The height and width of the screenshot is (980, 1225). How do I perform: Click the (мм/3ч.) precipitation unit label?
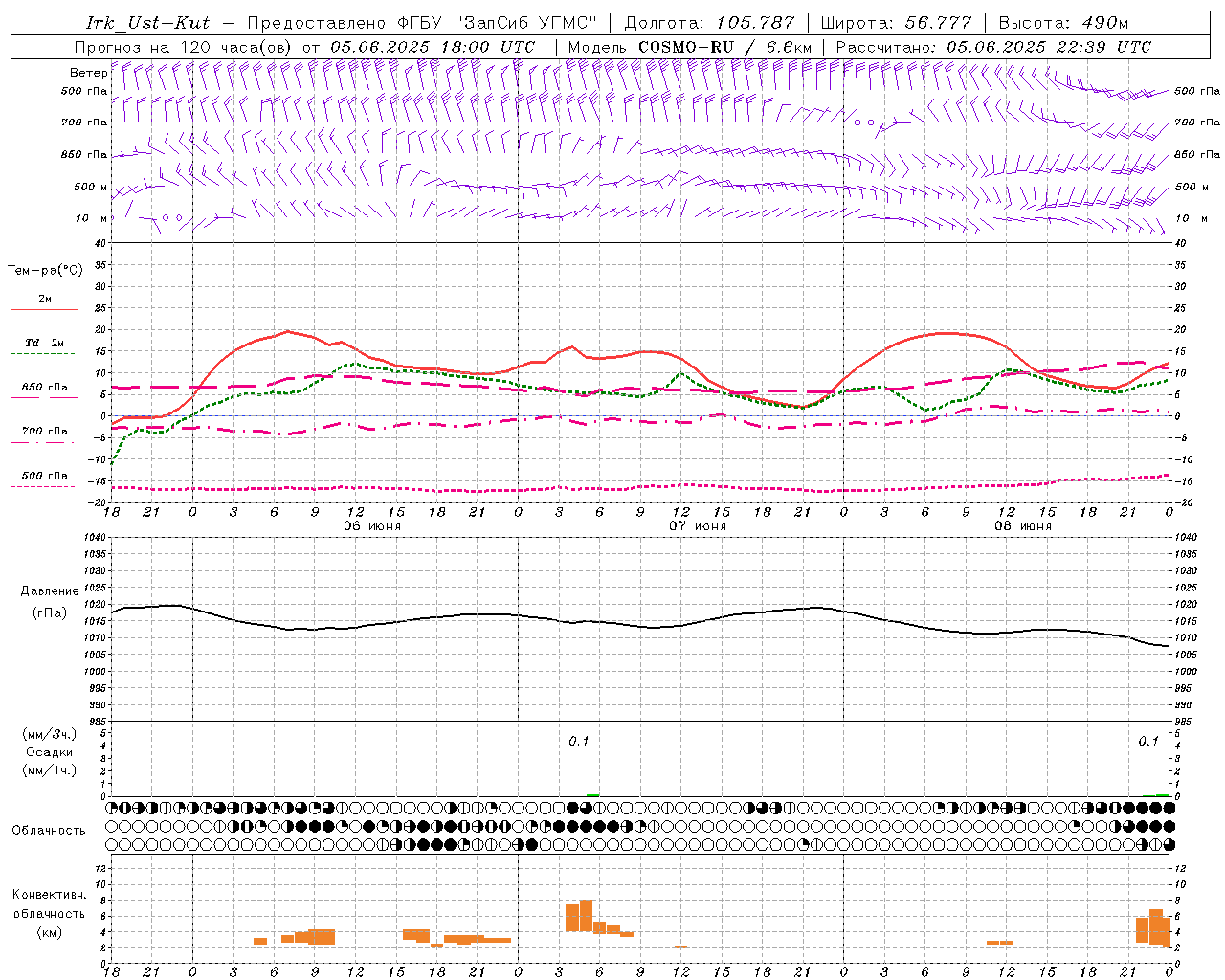[x=50, y=734]
